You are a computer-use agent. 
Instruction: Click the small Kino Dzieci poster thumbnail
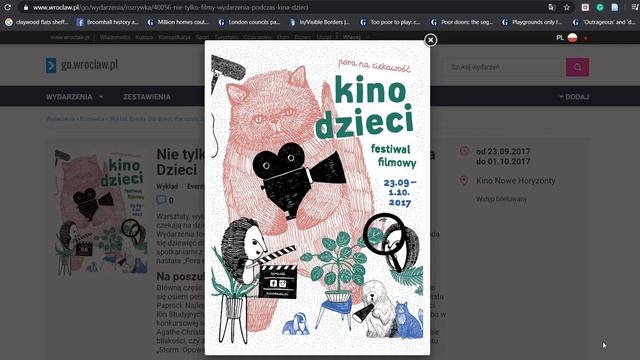coord(100,211)
